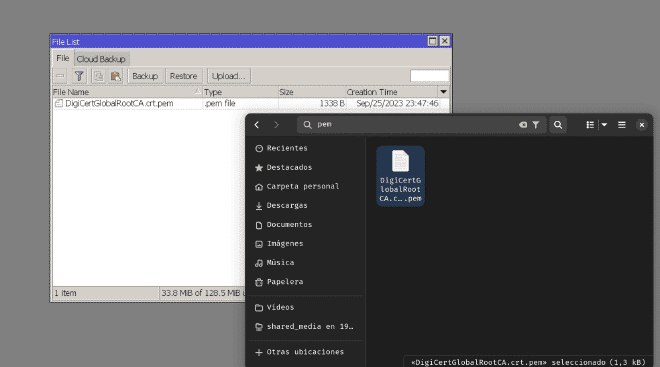Sort by the Type column header
This screenshot has width=660, height=367.
coord(240,92)
